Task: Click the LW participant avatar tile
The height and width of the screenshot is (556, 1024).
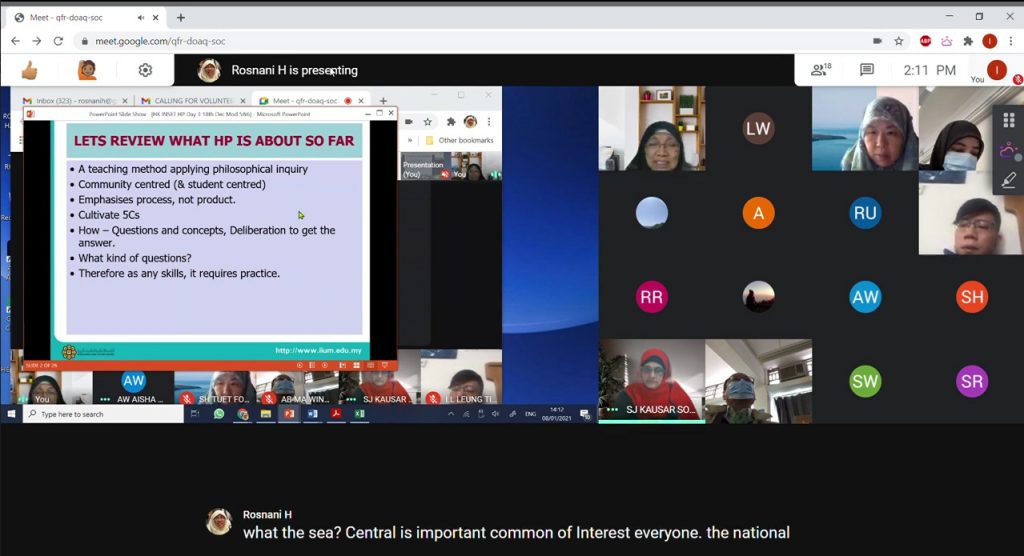Action: pos(758,129)
